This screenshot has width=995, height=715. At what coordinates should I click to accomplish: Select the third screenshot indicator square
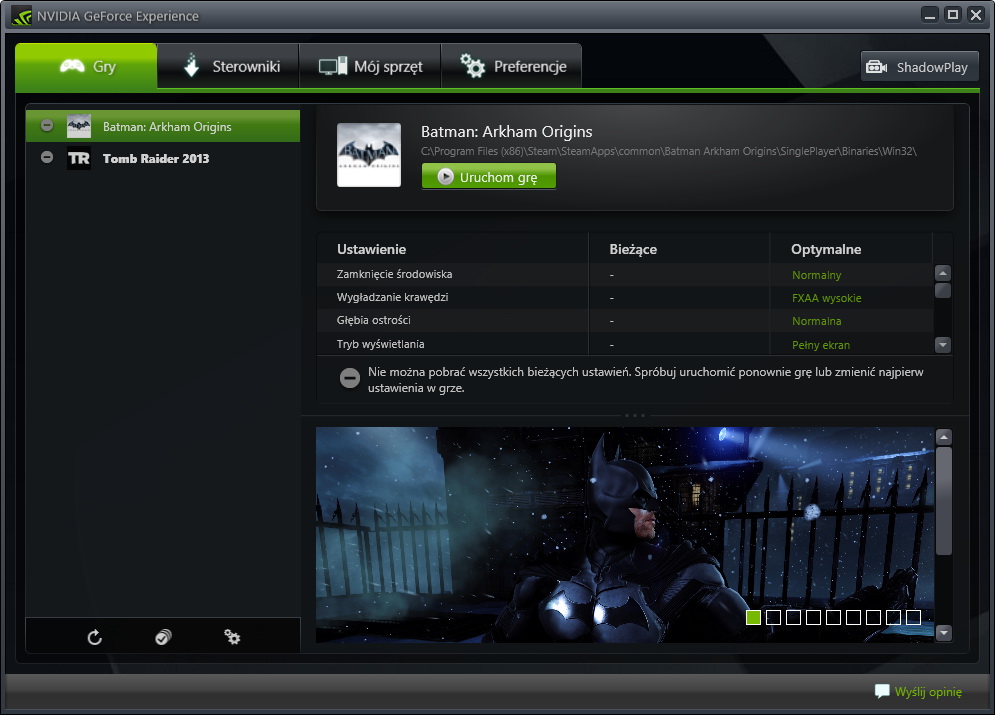[x=793, y=617]
